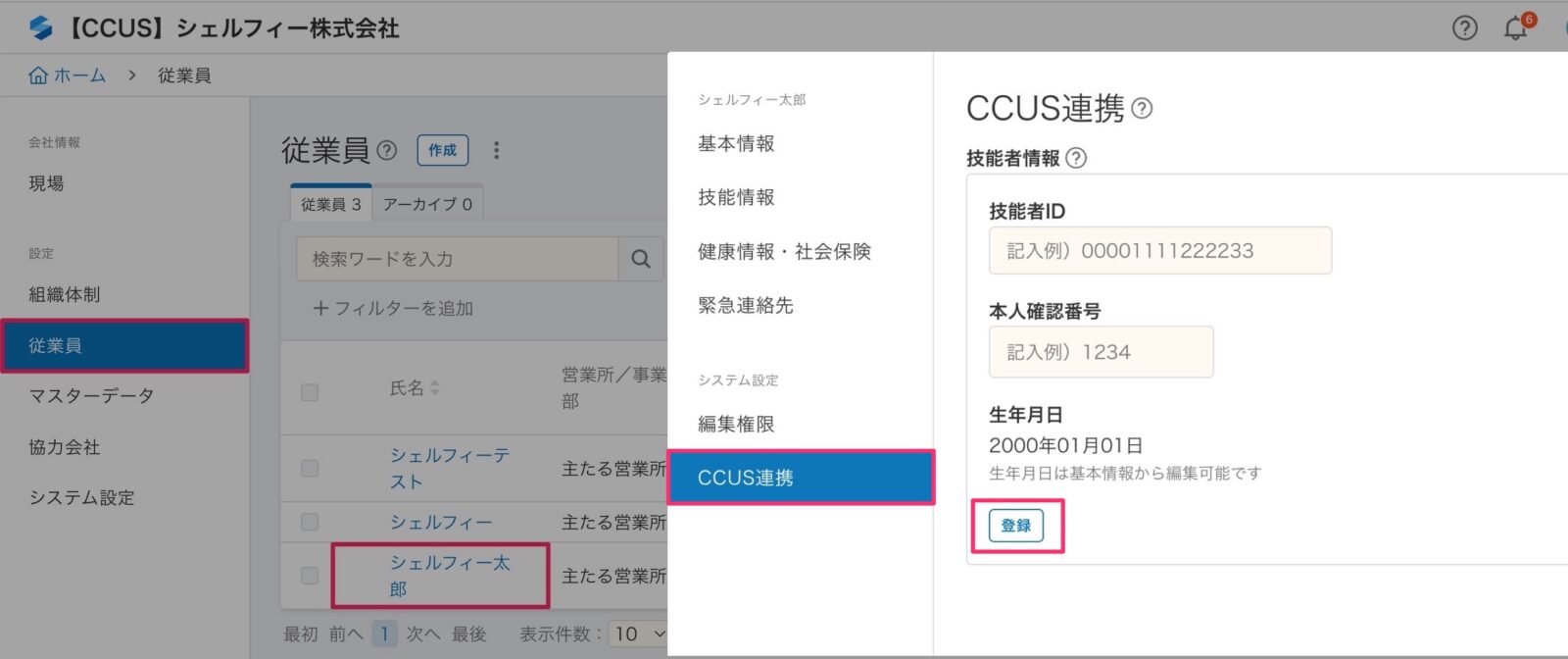Open the three-dot more options menu
The image size is (1568, 659).
(x=497, y=150)
